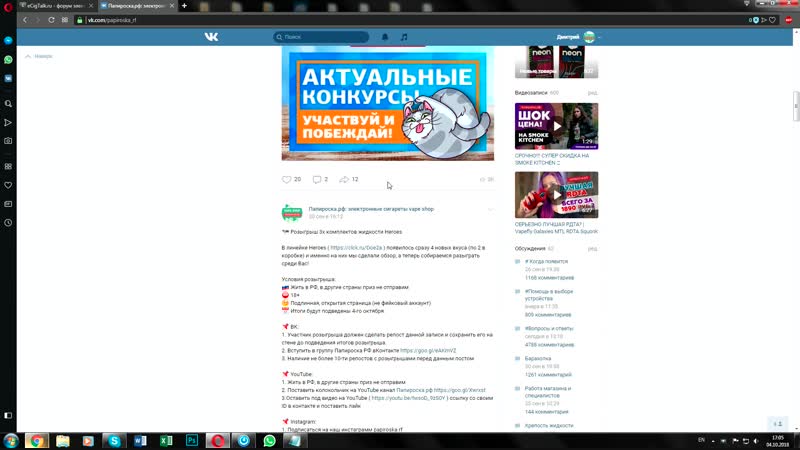Expand the Дмитрий profile menu
This screenshot has height=450, width=800.
point(579,37)
